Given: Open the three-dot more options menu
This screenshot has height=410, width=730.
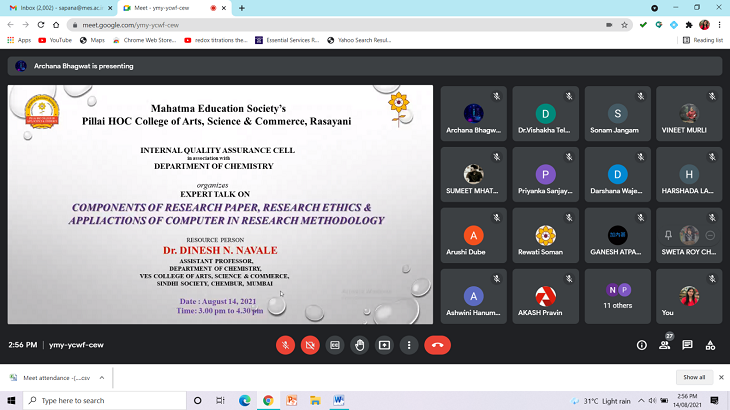Looking at the screenshot, I should (x=408, y=344).
